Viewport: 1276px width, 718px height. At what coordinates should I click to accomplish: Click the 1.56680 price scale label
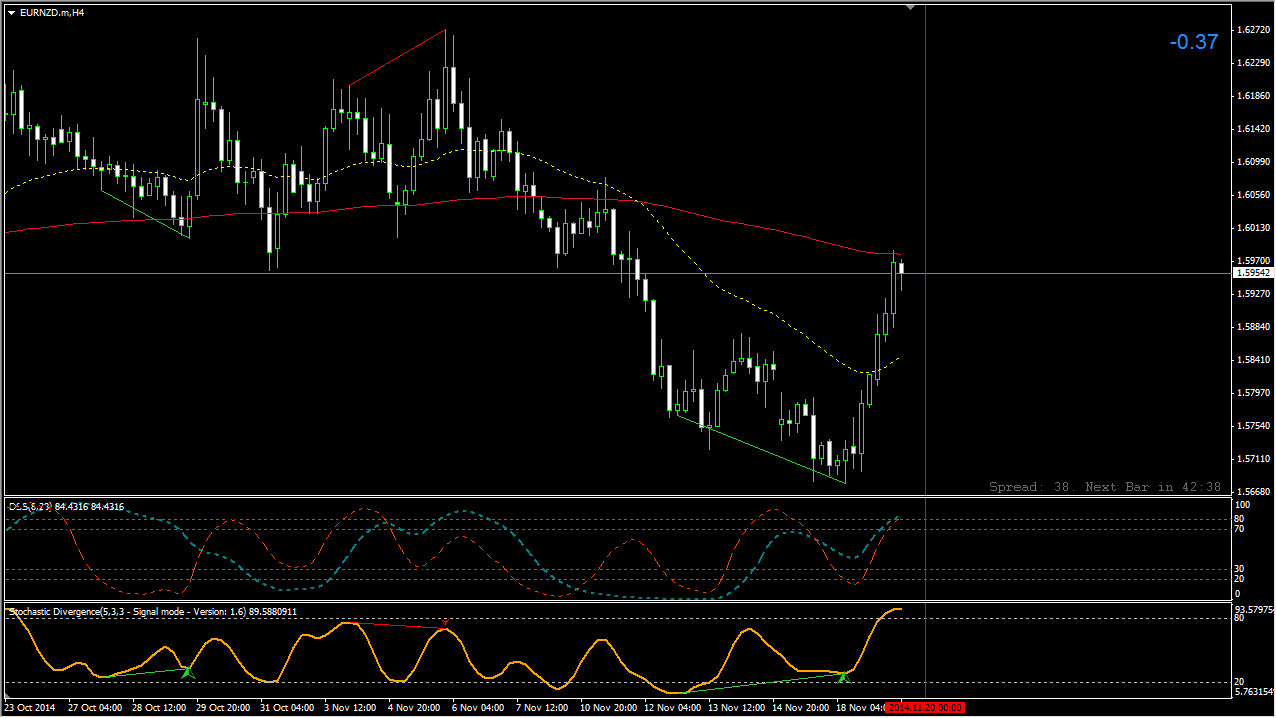coord(1253,491)
